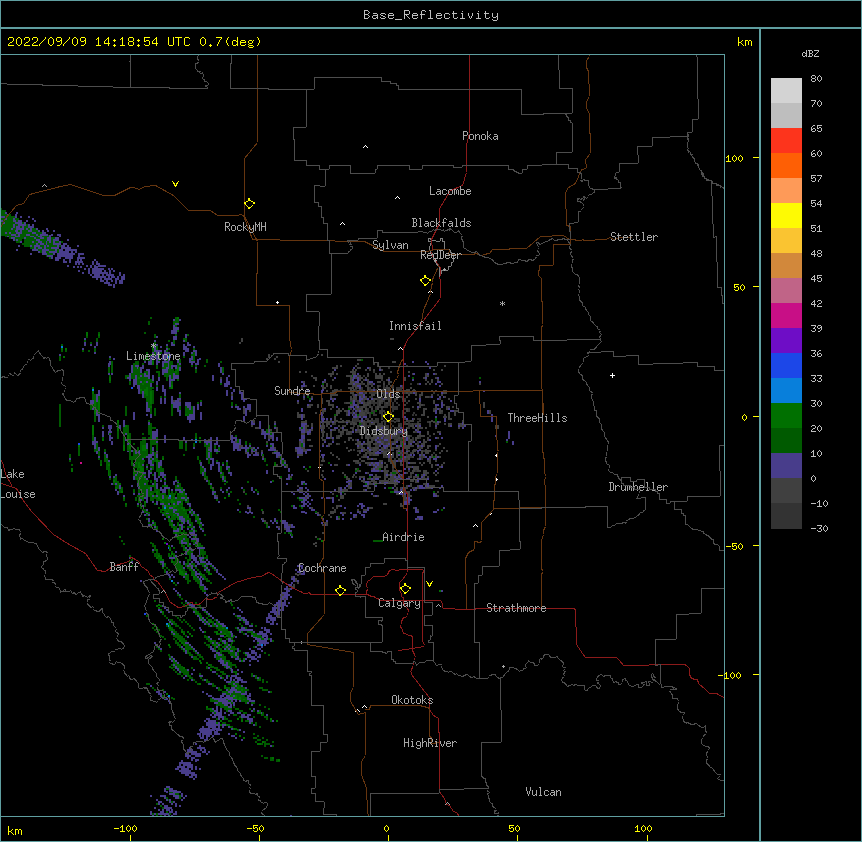The width and height of the screenshot is (862, 842).
Task: Click the Strathmore label
Action: pos(516,608)
